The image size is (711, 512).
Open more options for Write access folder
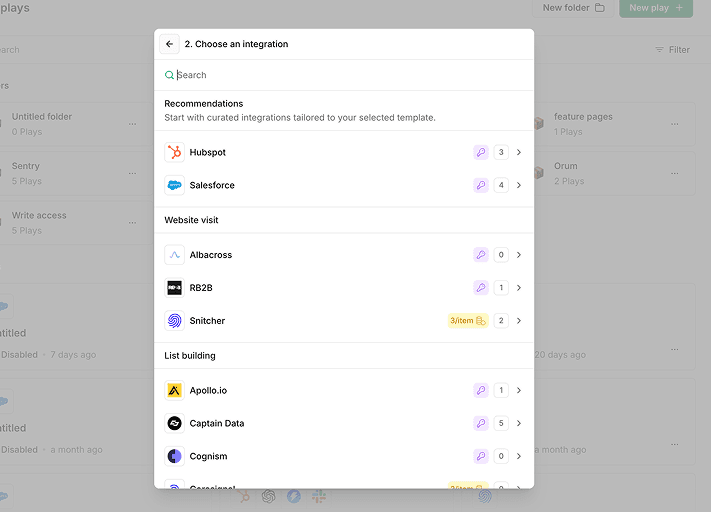132,223
